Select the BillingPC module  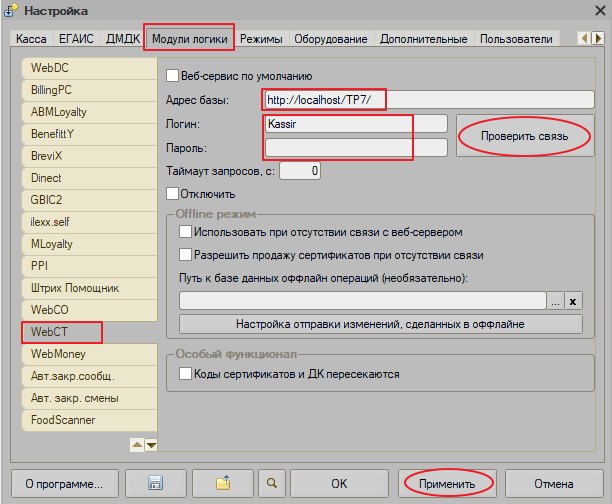pyautogui.click(x=90, y=90)
